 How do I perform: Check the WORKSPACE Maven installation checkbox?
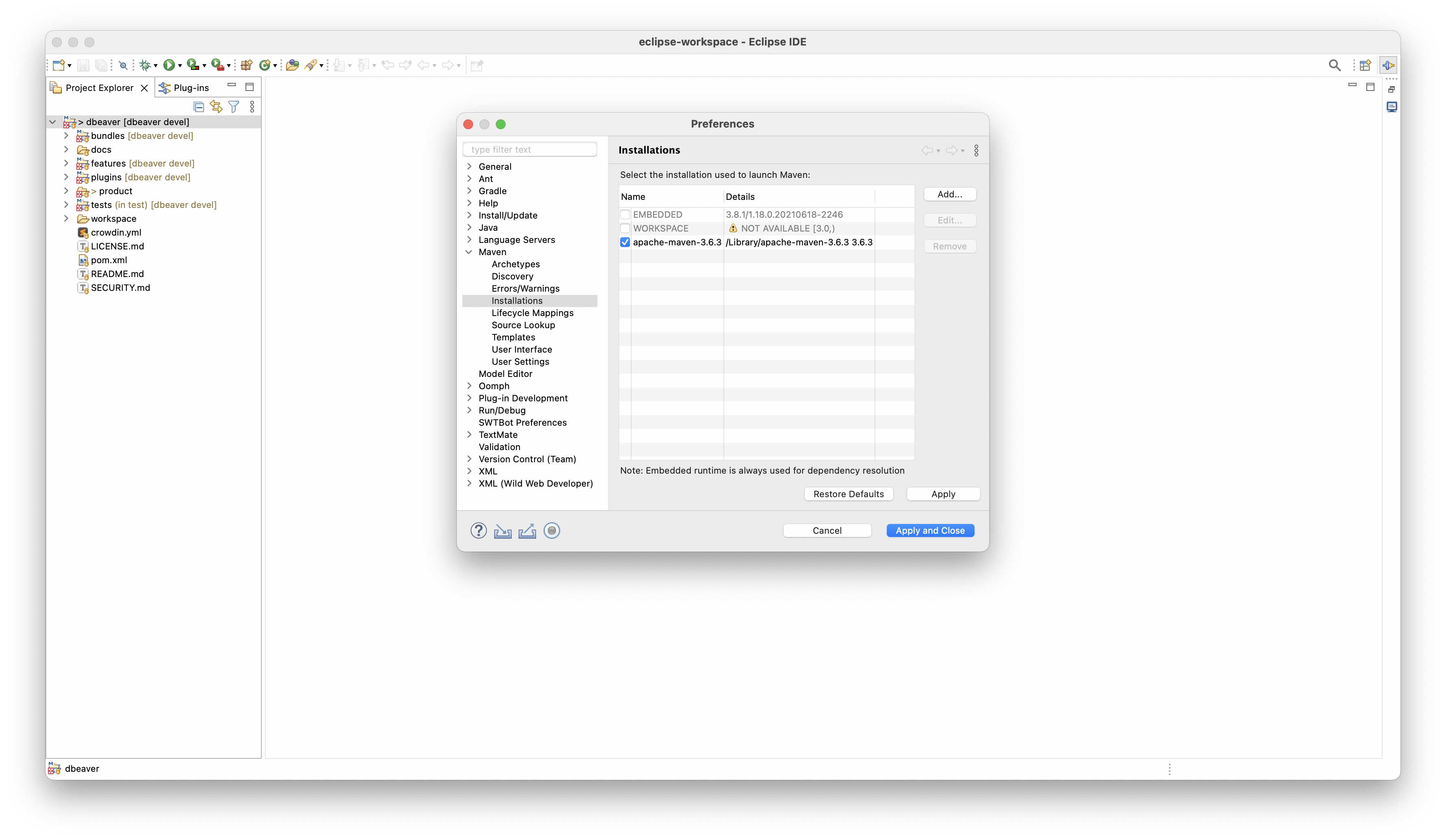point(625,228)
